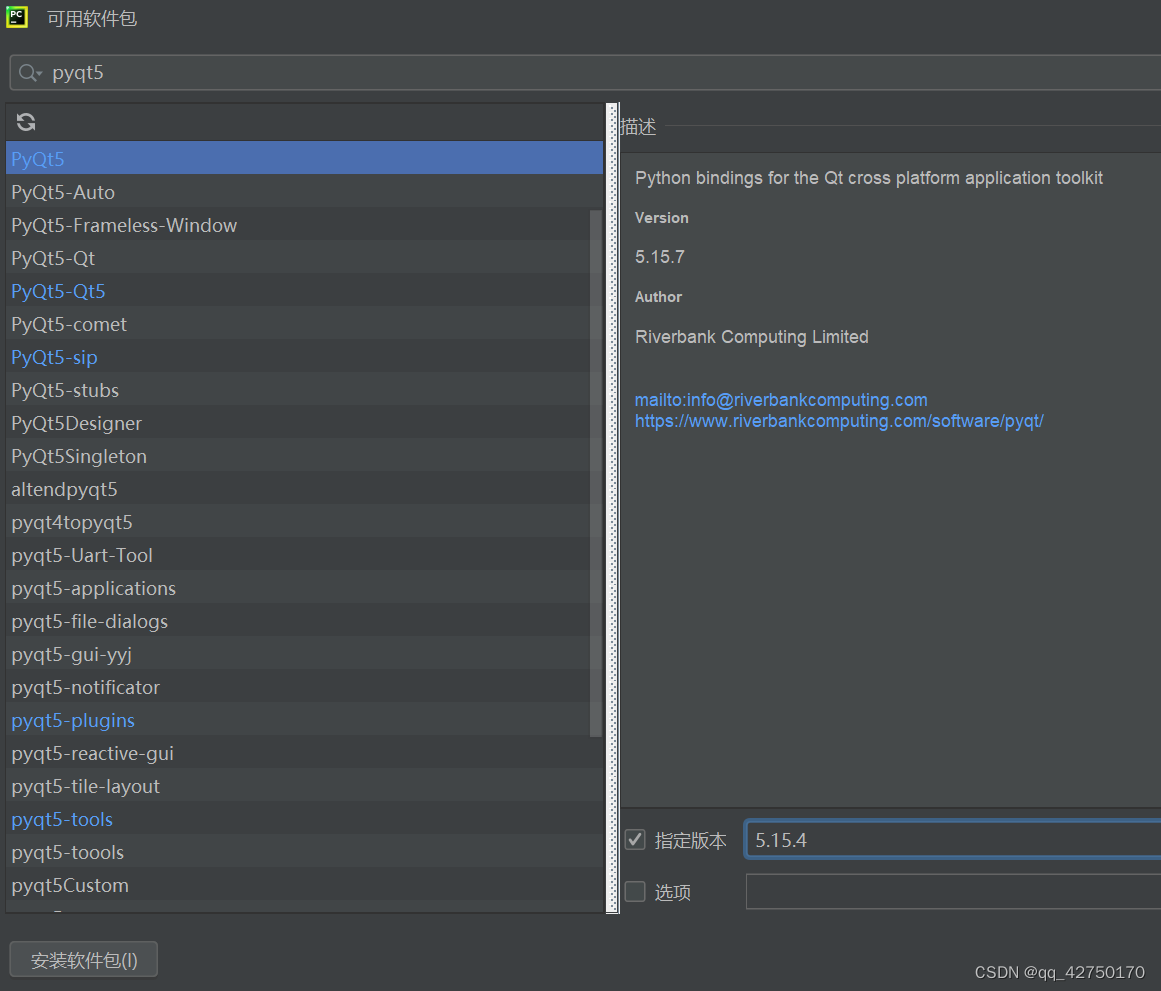This screenshot has width=1161, height=991.
Task: Select pyqt5-notificator package
Action: (304, 687)
